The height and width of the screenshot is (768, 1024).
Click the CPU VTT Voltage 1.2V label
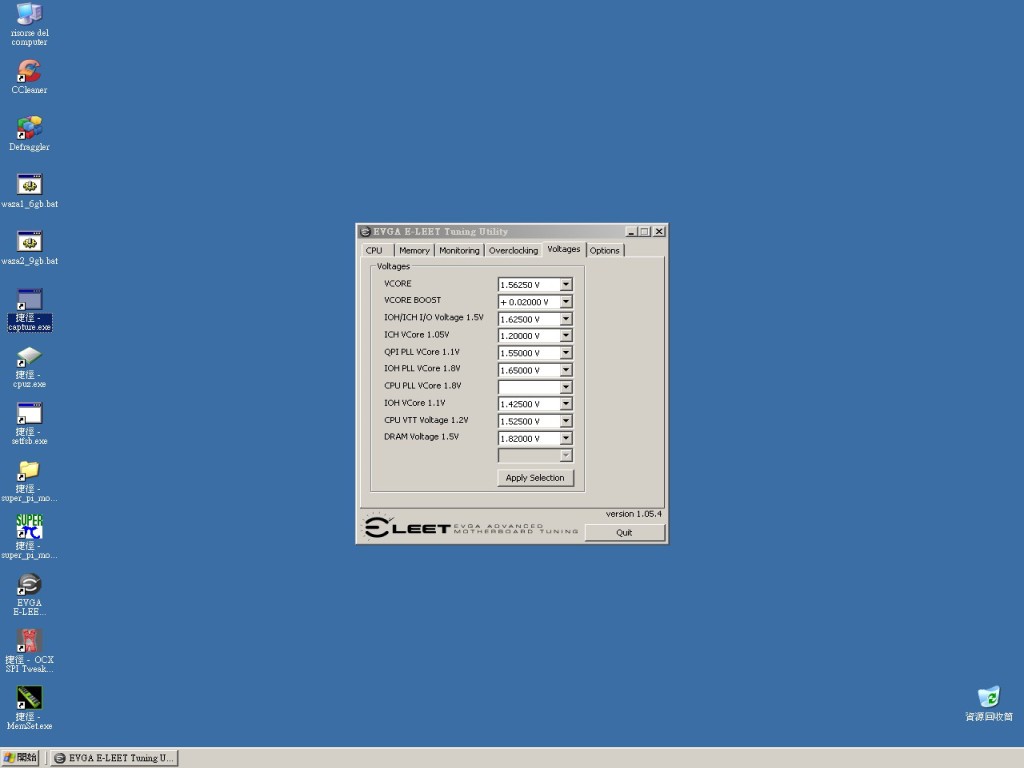pyautogui.click(x=426, y=420)
